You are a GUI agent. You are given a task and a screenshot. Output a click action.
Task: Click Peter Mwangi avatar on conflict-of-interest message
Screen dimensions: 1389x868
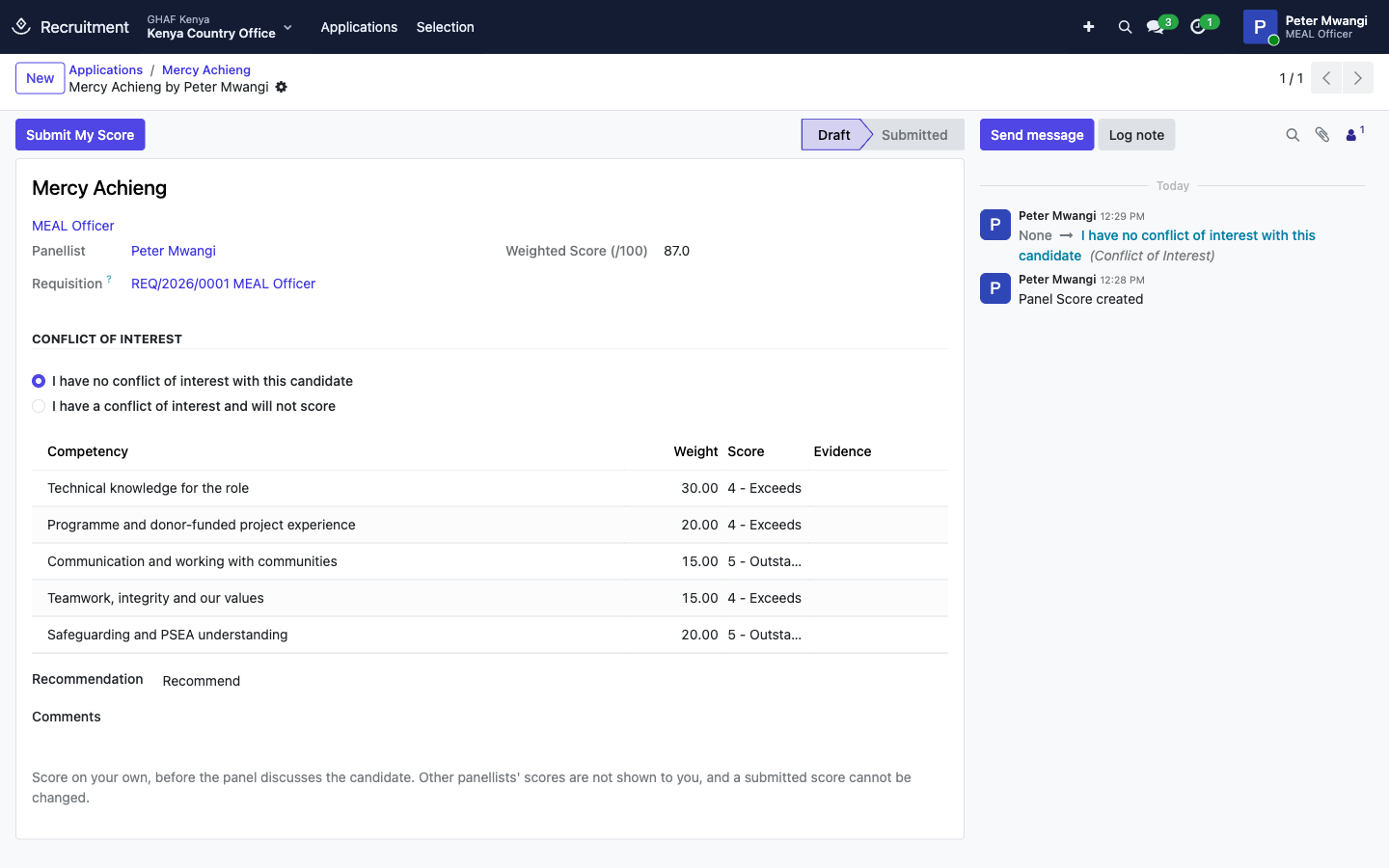pyautogui.click(x=995, y=225)
